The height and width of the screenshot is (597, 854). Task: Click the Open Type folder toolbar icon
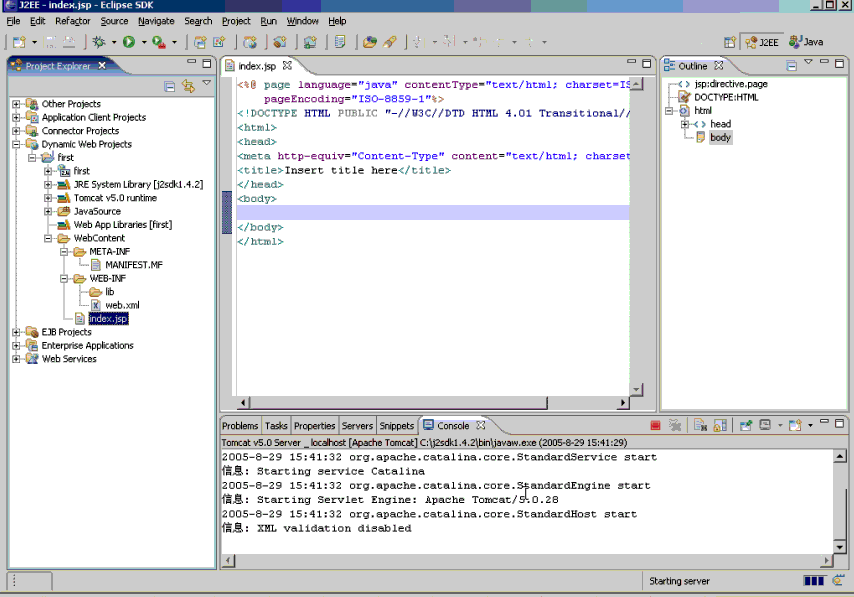(x=370, y=42)
